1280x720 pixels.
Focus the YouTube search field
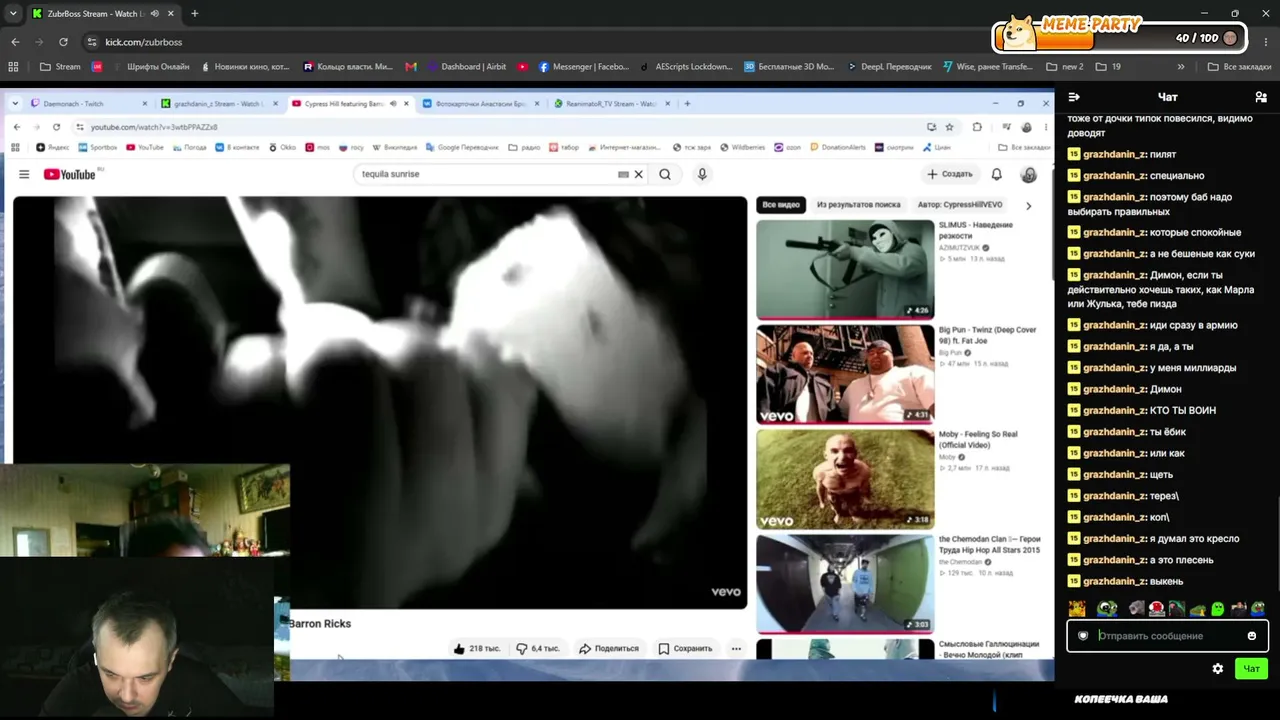click(487, 174)
